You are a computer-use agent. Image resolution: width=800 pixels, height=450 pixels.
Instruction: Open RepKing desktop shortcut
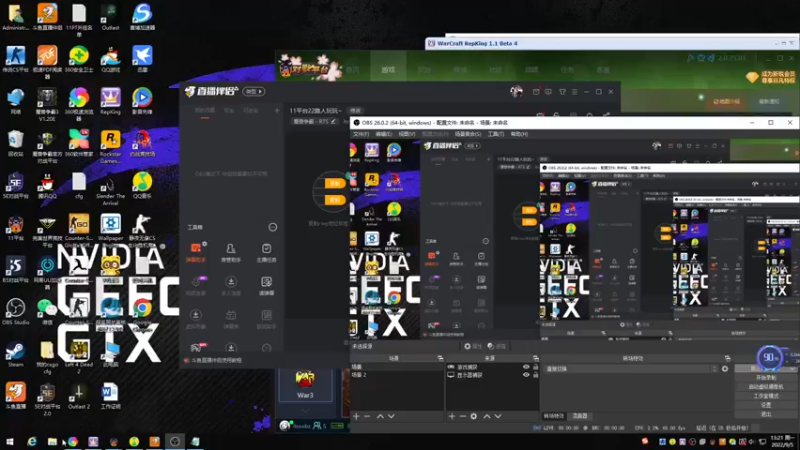click(111, 101)
